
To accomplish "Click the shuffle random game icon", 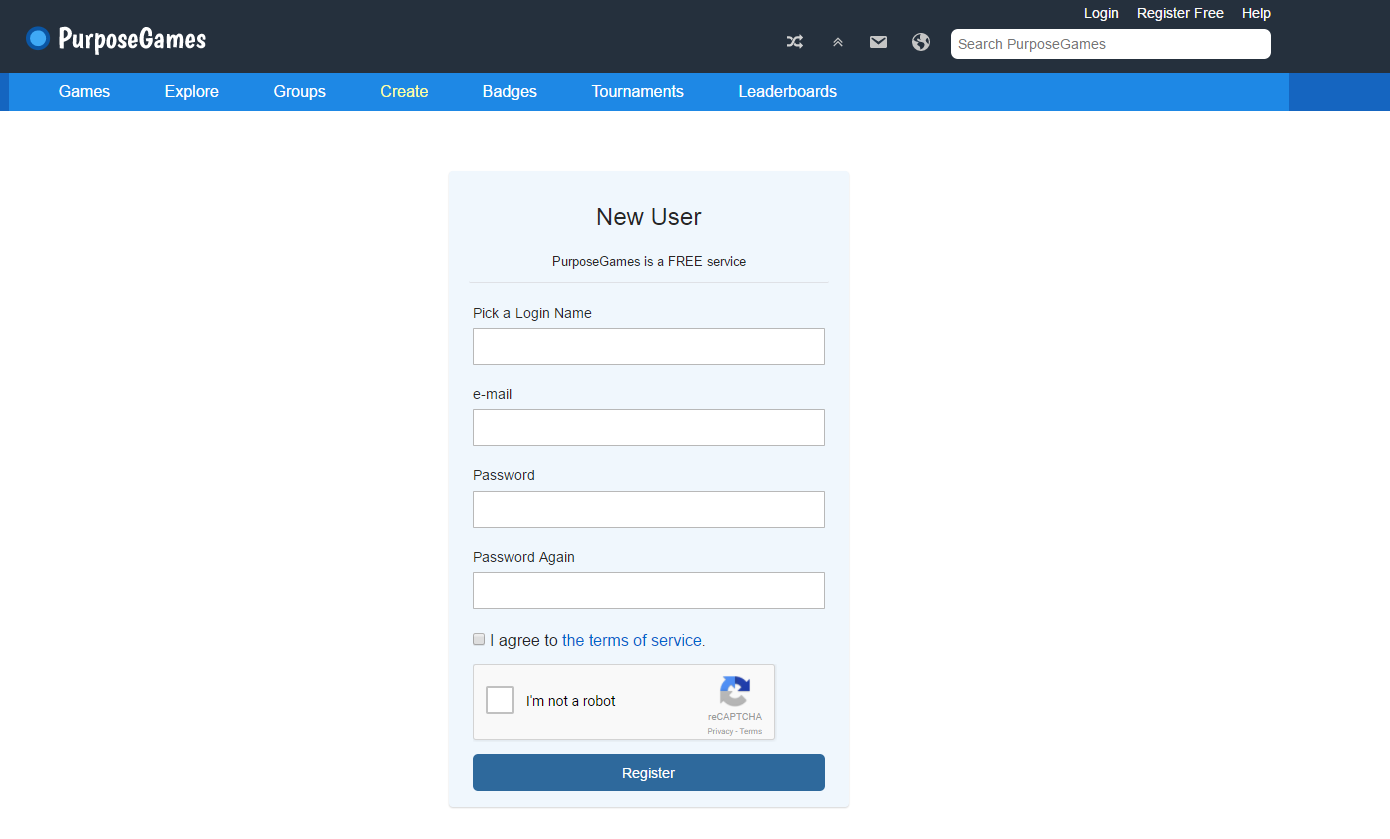I will [794, 42].
